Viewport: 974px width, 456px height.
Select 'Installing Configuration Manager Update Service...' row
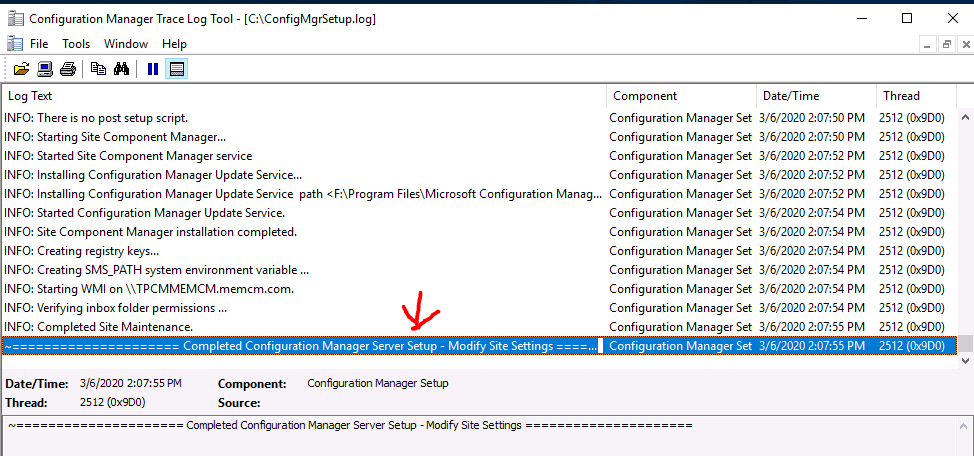pyautogui.click(x=479, y=175)
